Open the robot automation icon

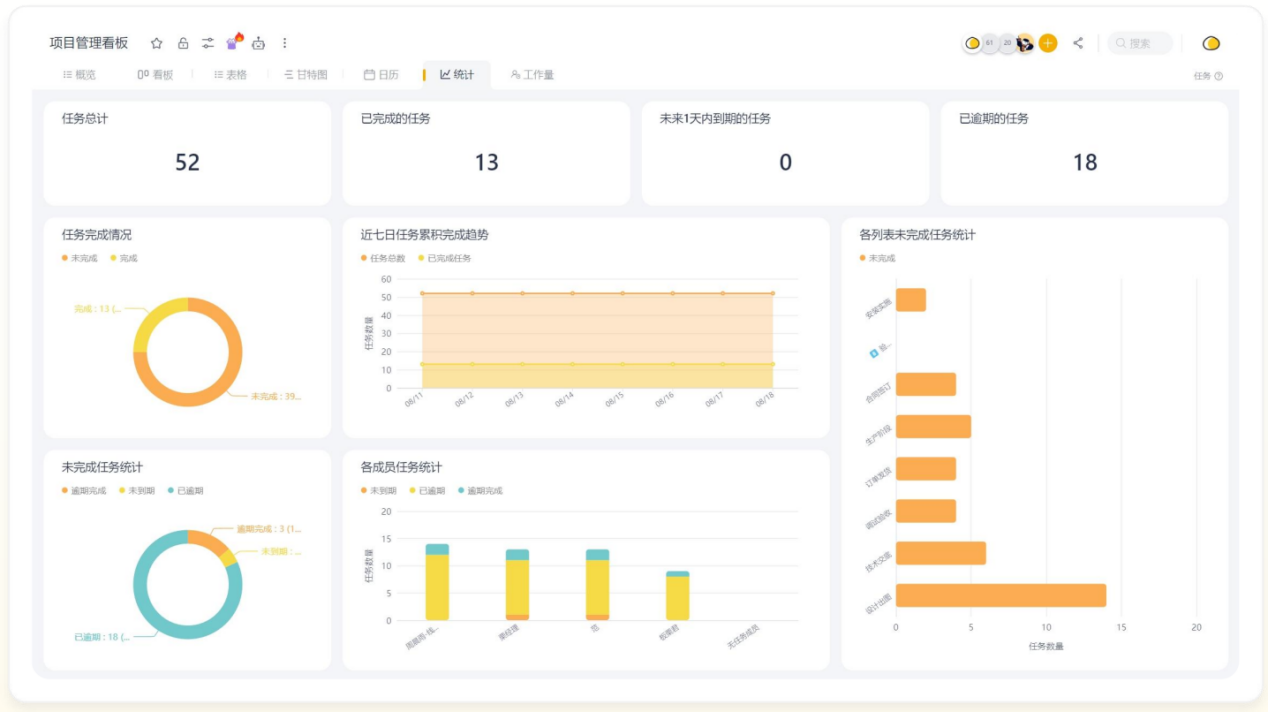[x=259, y=43]
